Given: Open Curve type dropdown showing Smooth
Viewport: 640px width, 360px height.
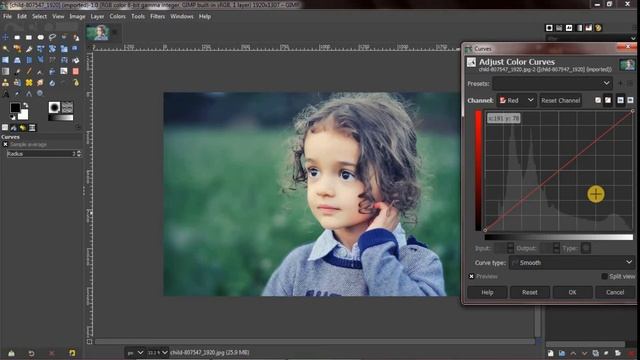Looking at the screenshot, I should (572, 262).
